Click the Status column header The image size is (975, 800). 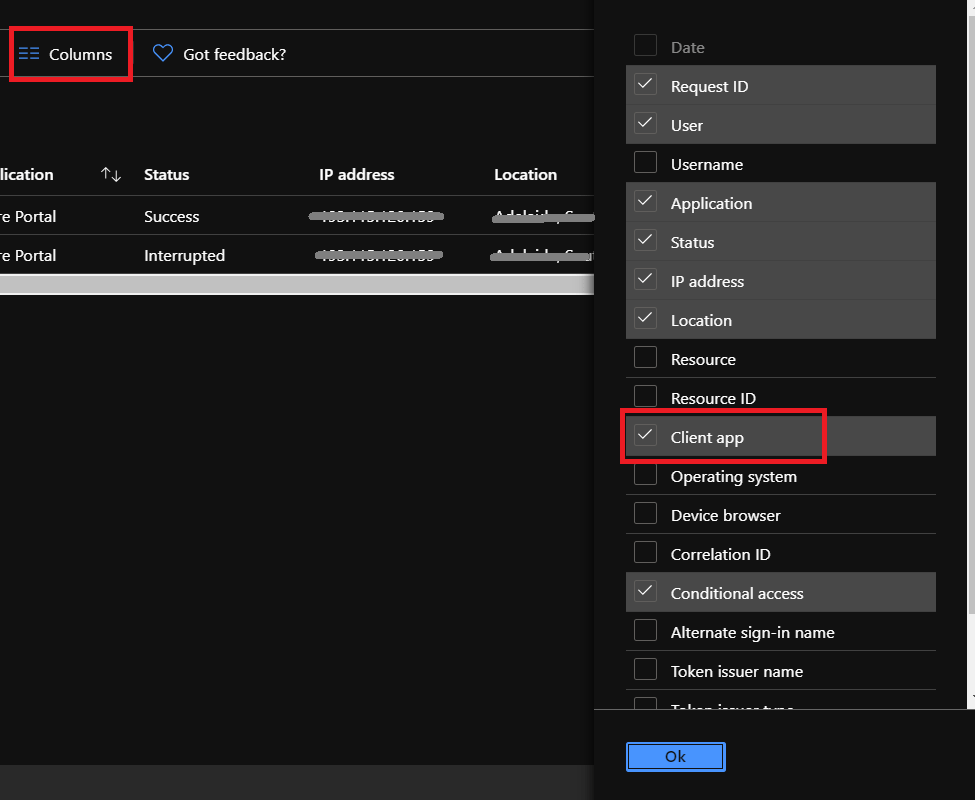click(166, 175)
